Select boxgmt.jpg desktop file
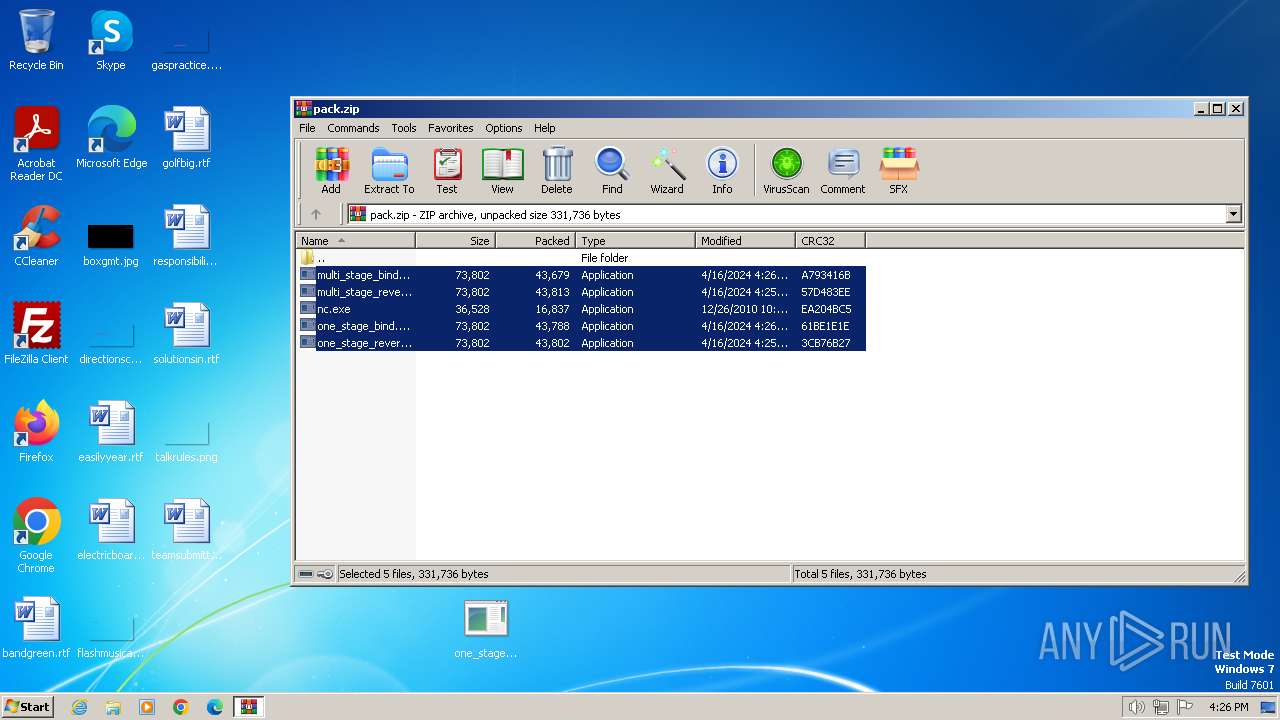 [x=111, y=243]
